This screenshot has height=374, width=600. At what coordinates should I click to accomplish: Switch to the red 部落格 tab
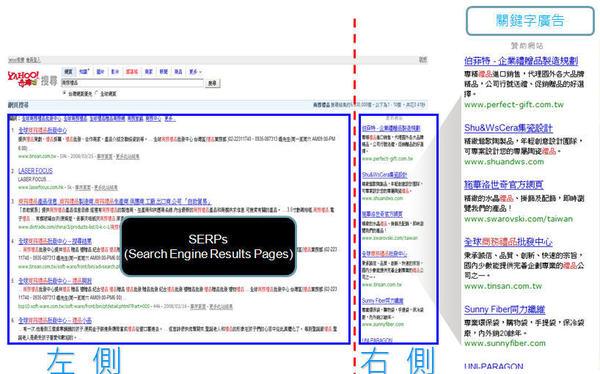click(132, 72)
